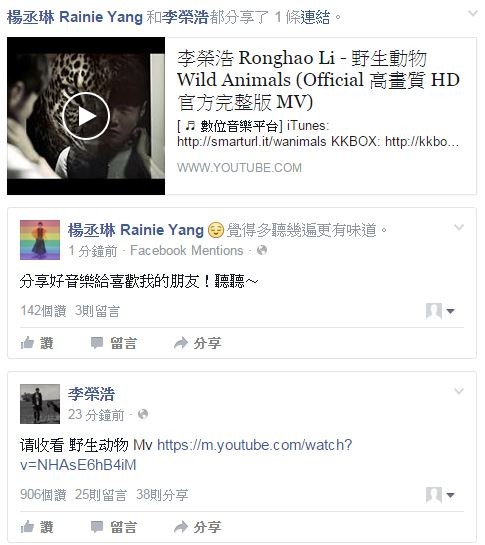
Task: Expand options chevron on Rainie Yang's post
Action: 459,228
